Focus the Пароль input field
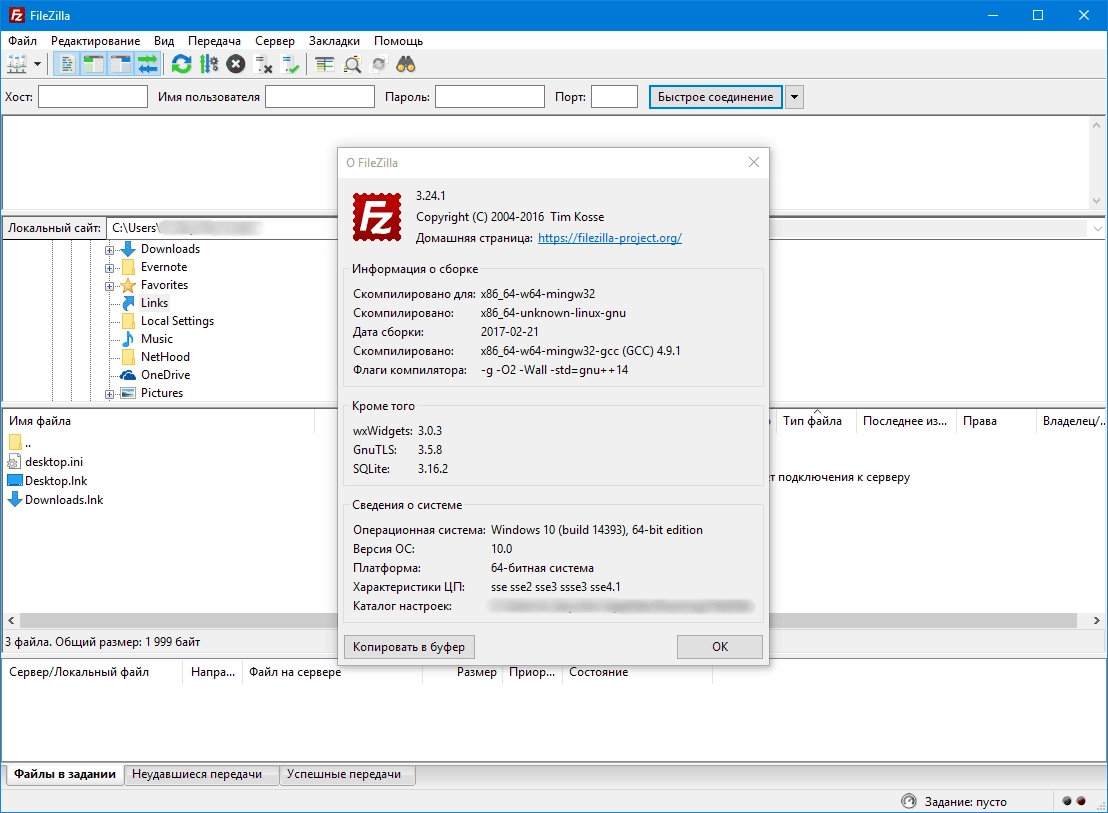The height and width of the screenshot is (813, 1108). tap(490, 97)
